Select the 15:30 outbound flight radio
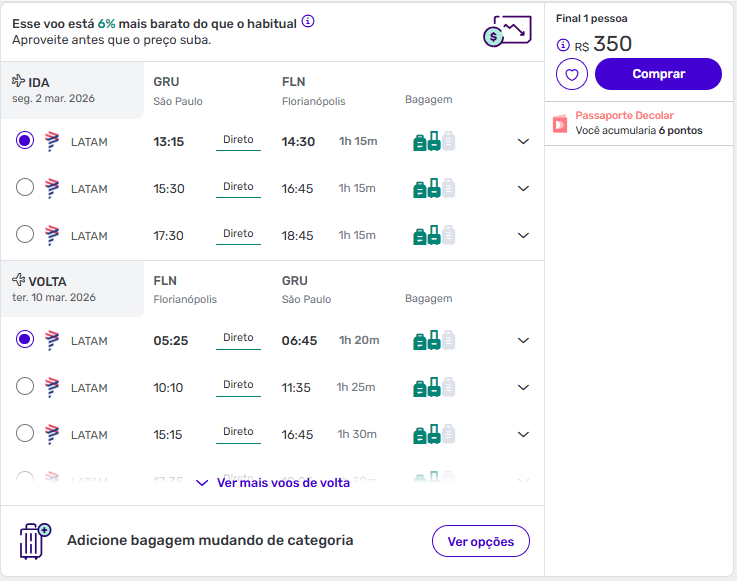 tap(25, 187)
